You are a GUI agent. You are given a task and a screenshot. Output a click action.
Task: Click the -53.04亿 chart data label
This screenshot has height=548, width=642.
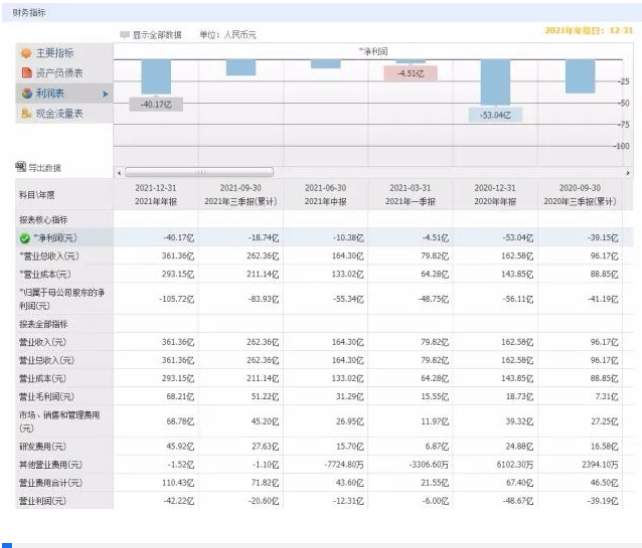[495, 114]
